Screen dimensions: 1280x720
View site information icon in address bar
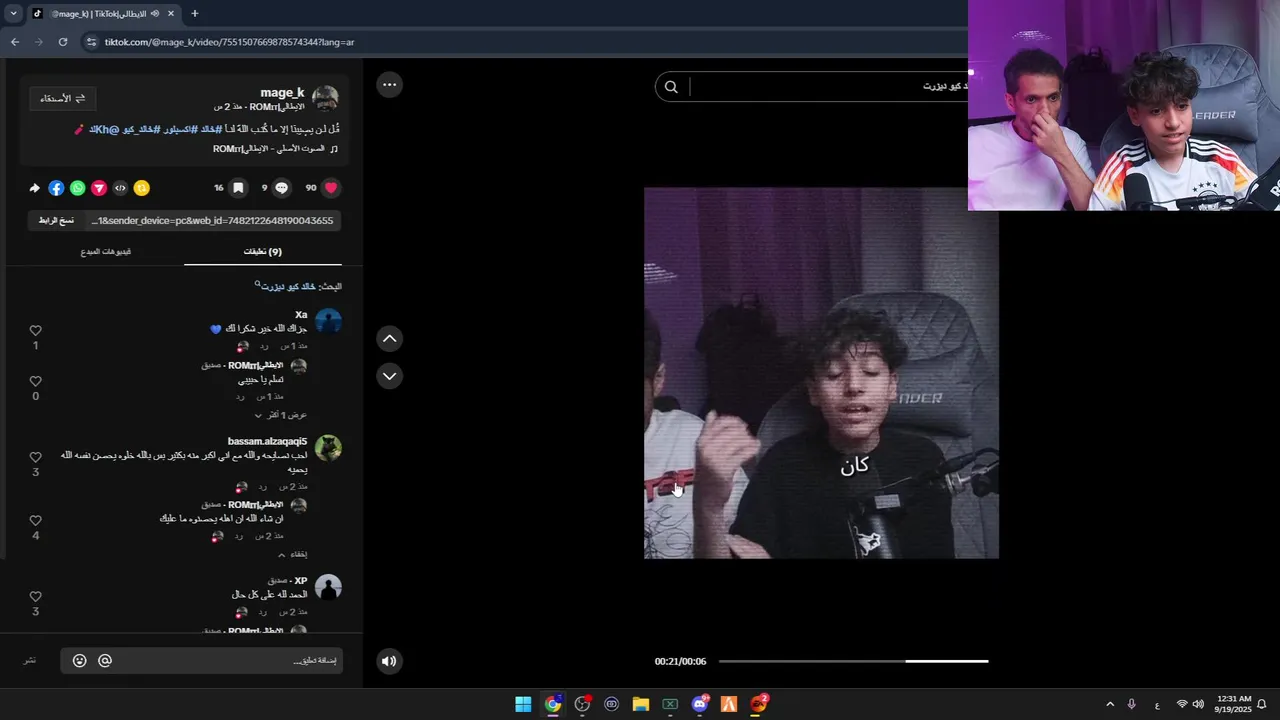point(91,42)
